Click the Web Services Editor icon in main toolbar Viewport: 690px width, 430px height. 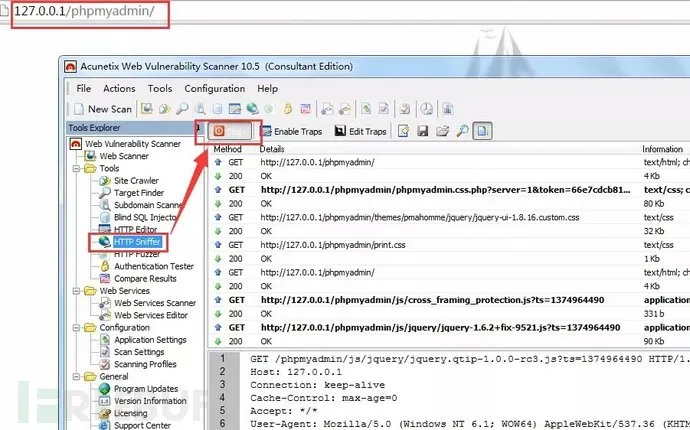pyautogui.click(x=345, y=109)
